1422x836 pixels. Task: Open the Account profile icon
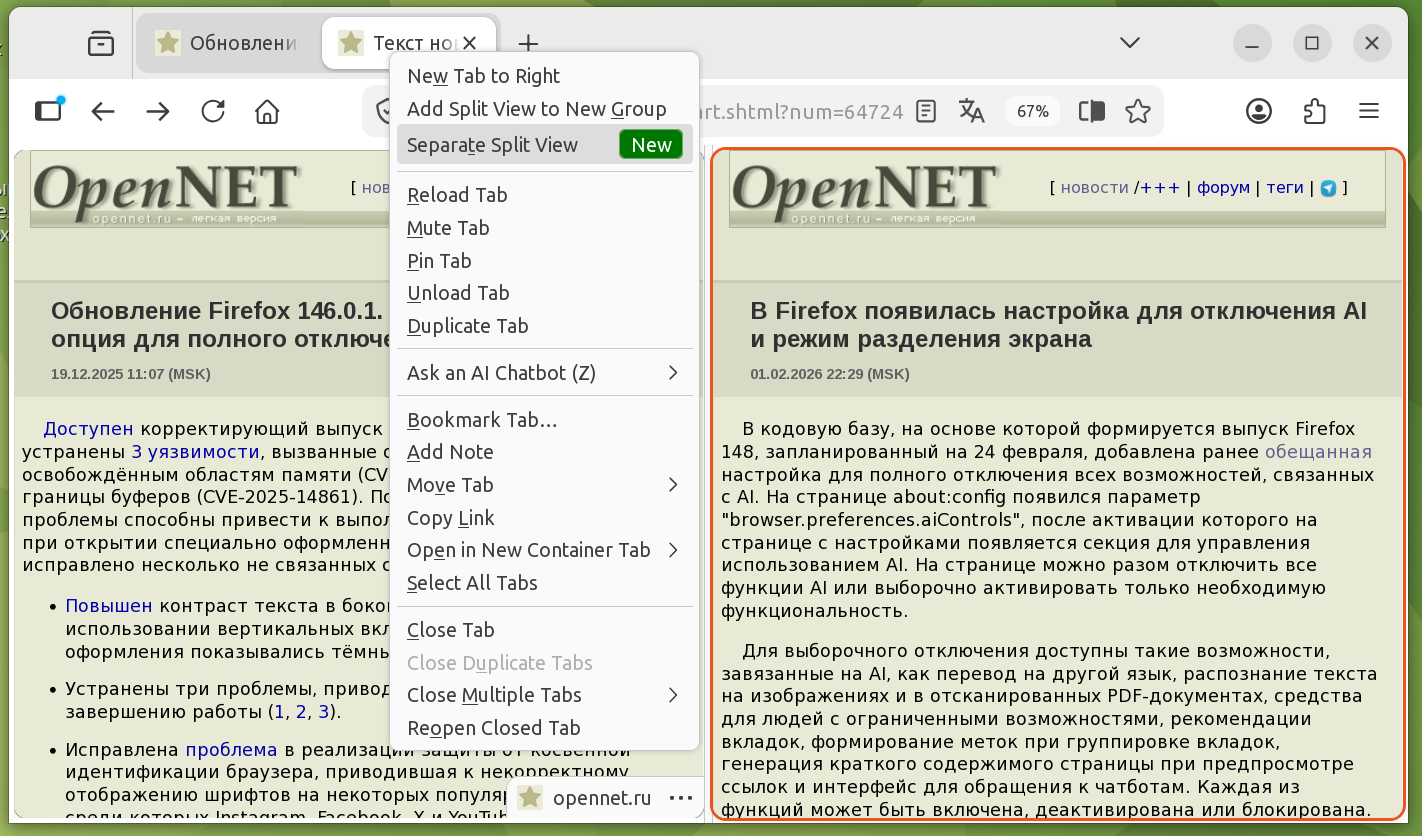pyautogui.click(x=1259, y=111)
